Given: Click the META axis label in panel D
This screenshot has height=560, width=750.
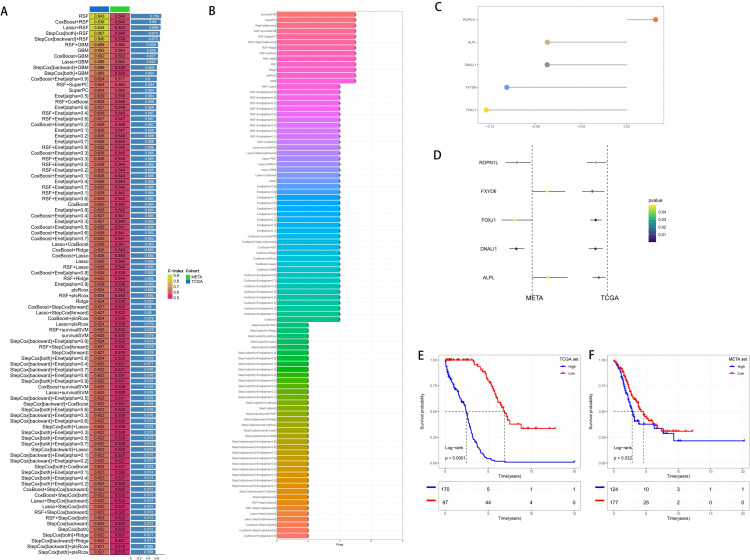Looking at the screenshot, I should pyautogui.click(x=534, y=297).
